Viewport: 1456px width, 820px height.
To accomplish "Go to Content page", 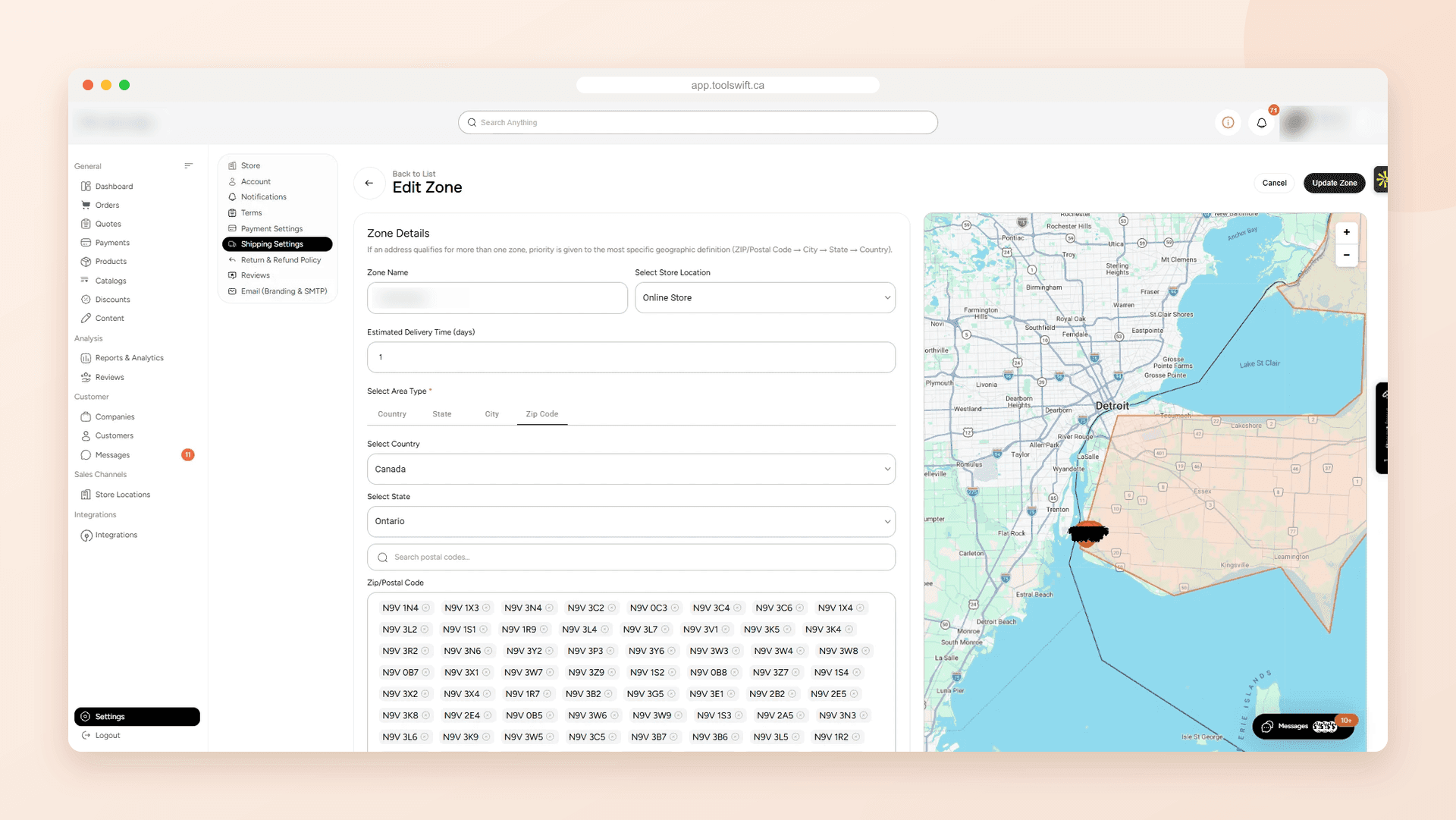I will 109,319.
